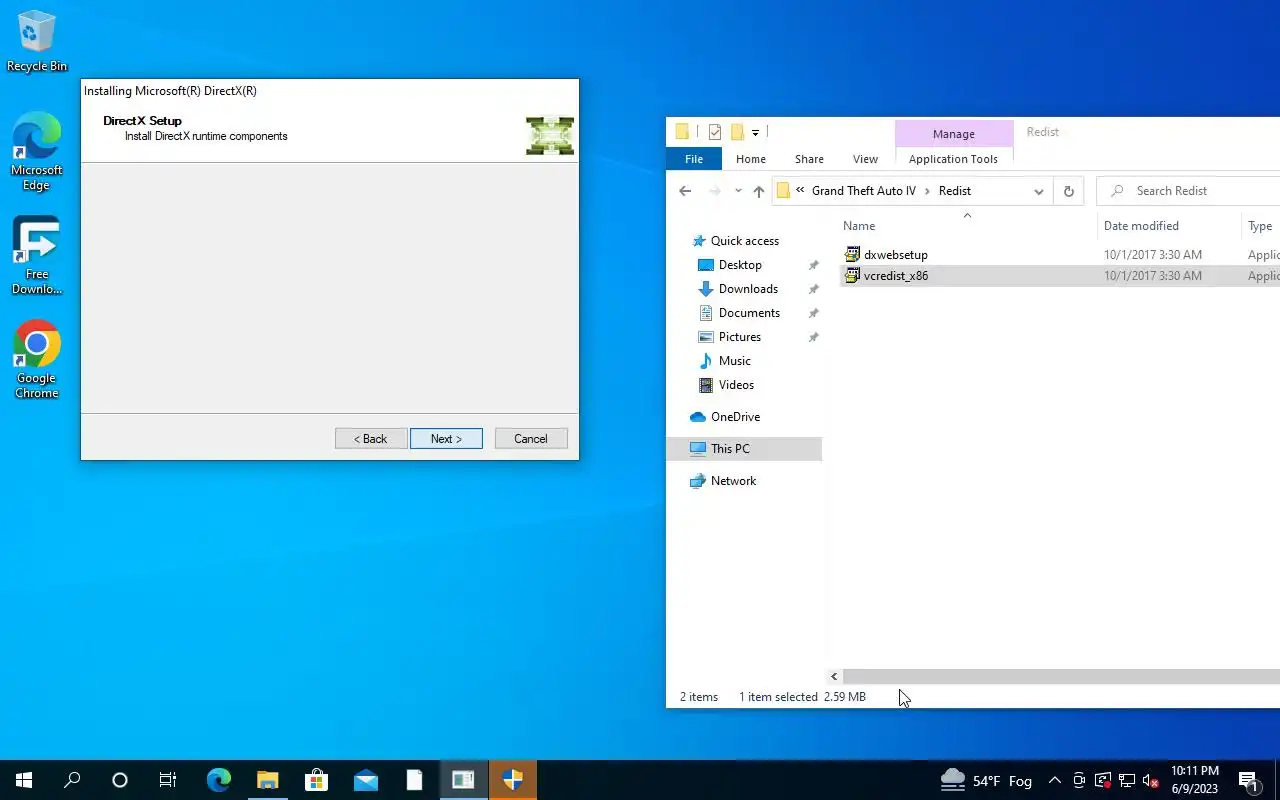Open File Explorer taskbar button
Screen dimensions: 1280x800
(x=267, y=780)
